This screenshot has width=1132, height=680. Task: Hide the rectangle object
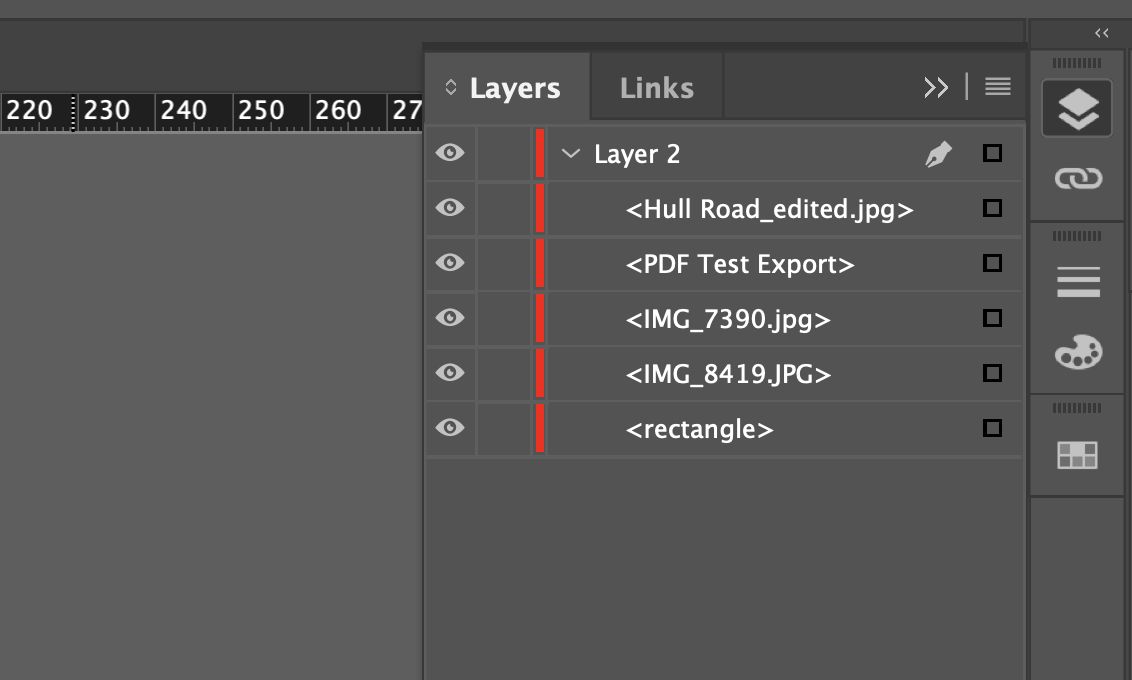click(450, 428)
